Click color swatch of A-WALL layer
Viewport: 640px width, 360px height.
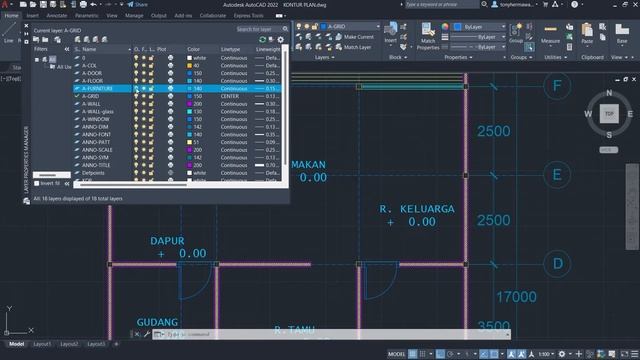tap(189, 104)
